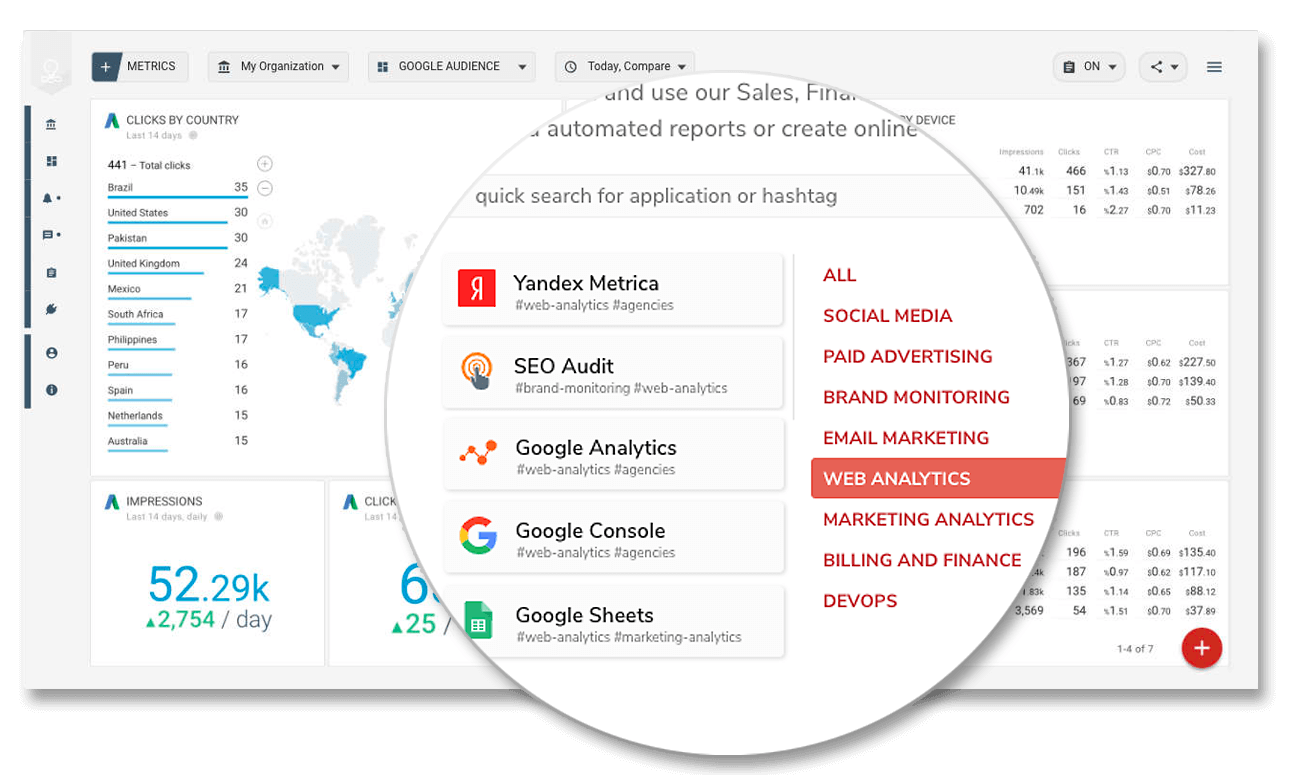The width and height of the screenshot is (1300, 775).
Task: Open the organization bank icon in sidebar
Action: [51, 125]
